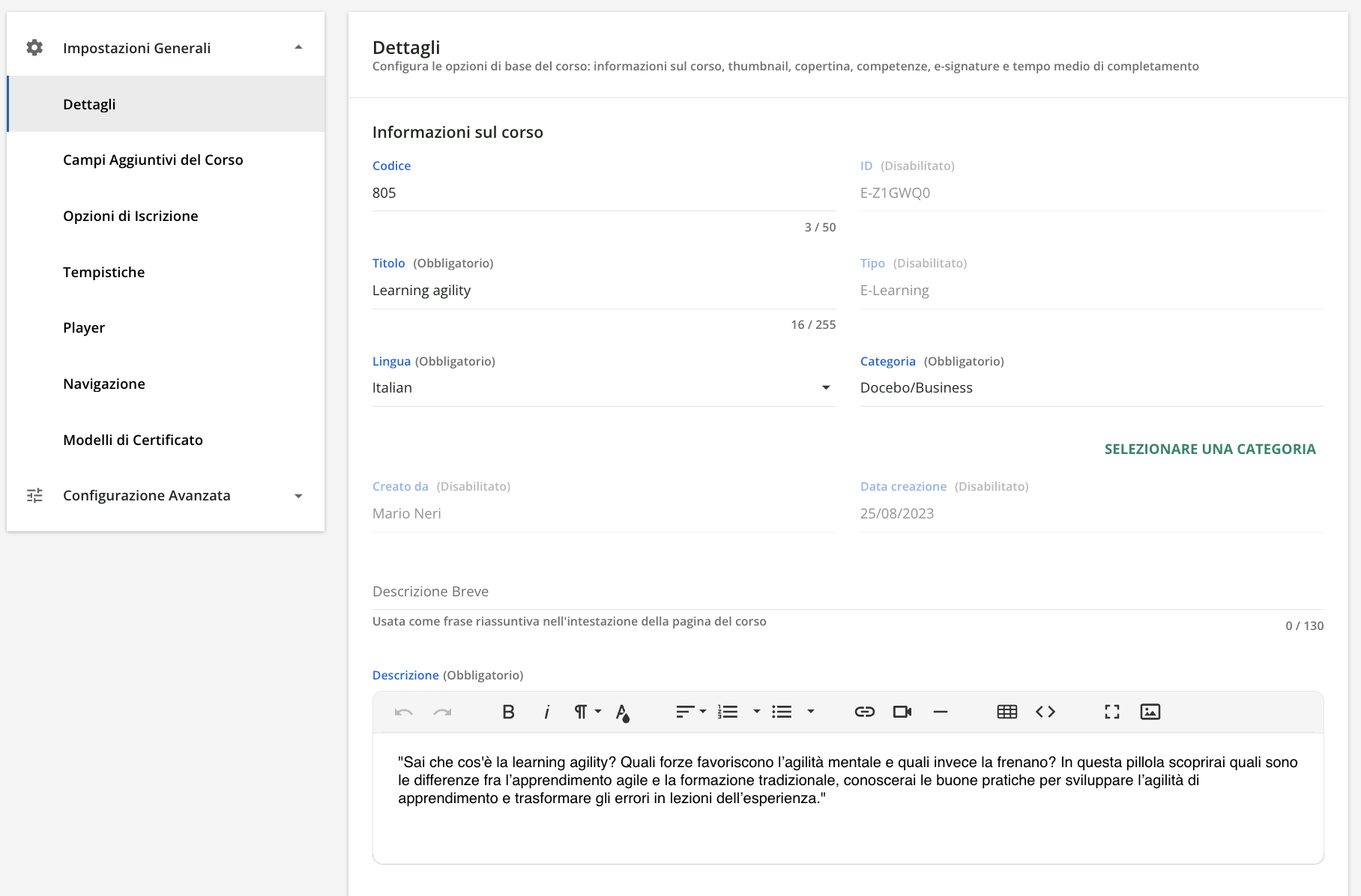Click the gear icon beside Impostazioni Generali
1361x896 pixels.
(x=34, y=48)
